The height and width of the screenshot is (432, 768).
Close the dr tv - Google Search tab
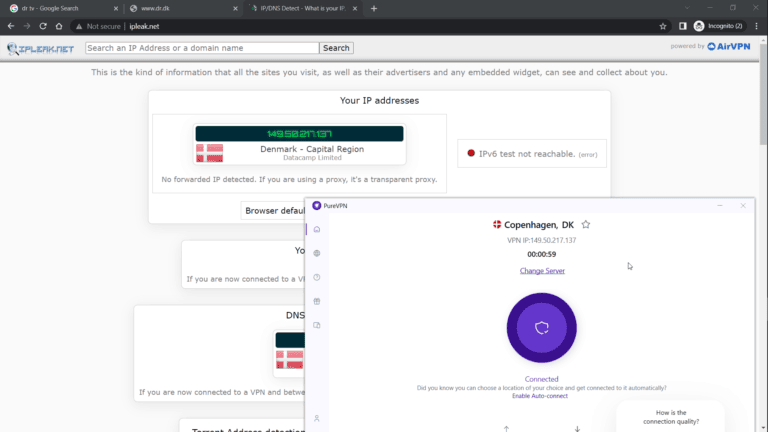tap(116, 8)
